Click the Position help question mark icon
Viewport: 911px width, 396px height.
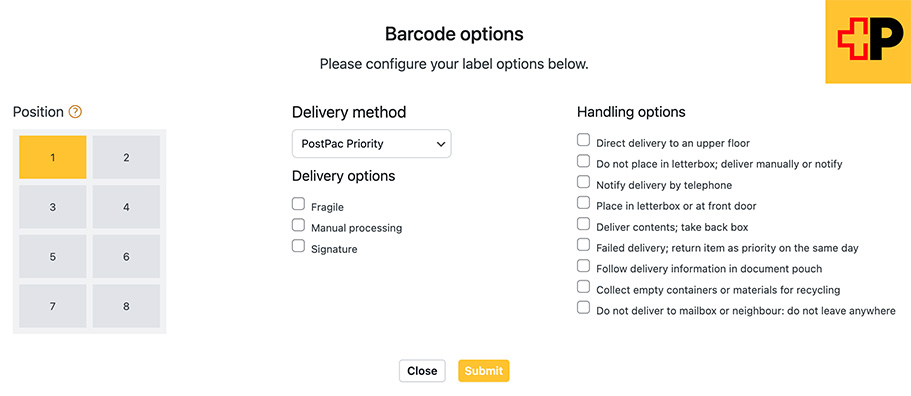coord(75,112)
